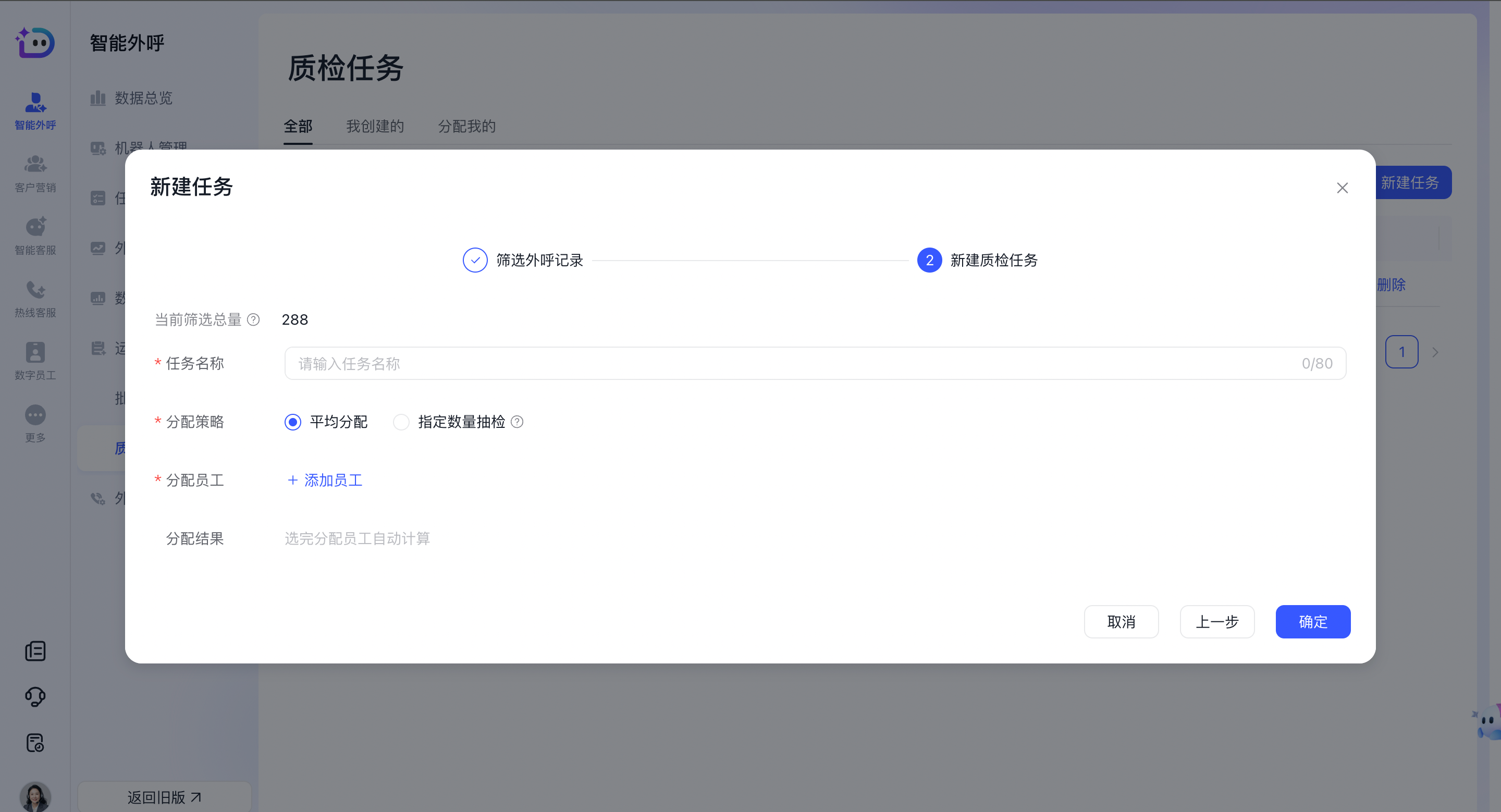Click 返回旧版 button
The width and height of the screenshot is (1501, 812).
coord(164,797)
